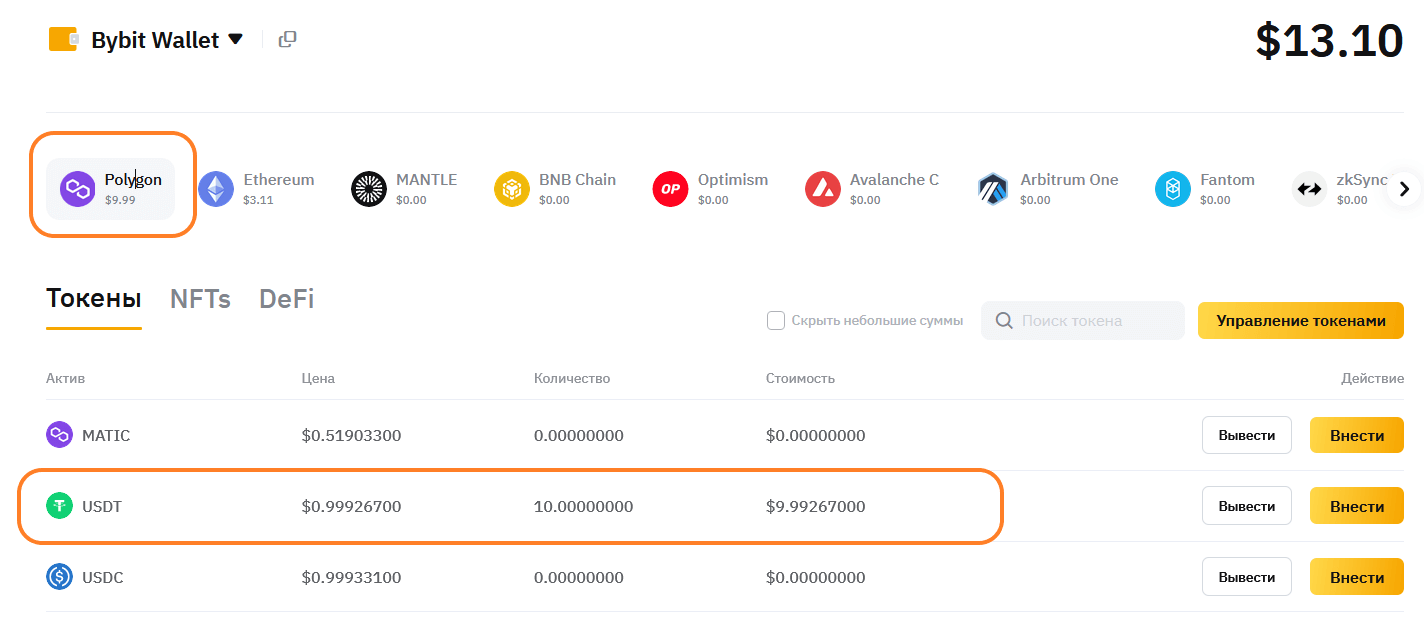Enable the Скрыть небольшие суммы checkbox

(775, 321)
